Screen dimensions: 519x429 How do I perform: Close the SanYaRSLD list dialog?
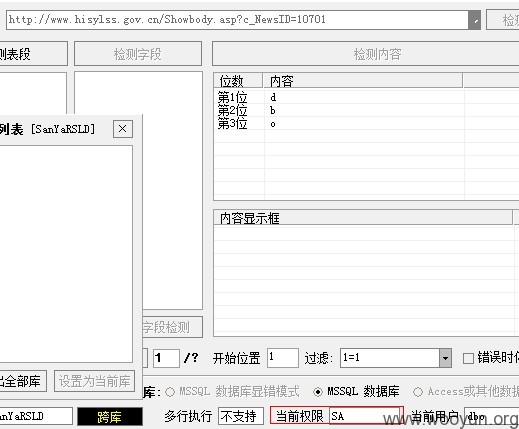123,129
